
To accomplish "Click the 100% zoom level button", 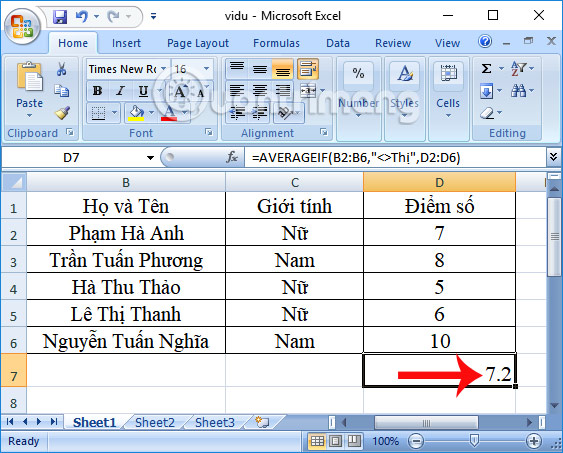I will point(386,441).
